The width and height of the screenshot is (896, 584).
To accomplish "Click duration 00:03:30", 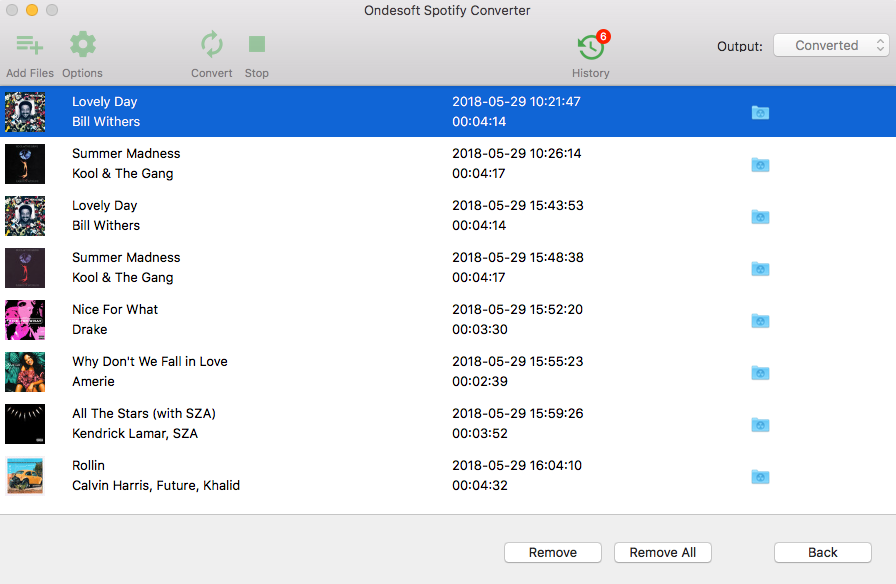I will coord(480,330).
